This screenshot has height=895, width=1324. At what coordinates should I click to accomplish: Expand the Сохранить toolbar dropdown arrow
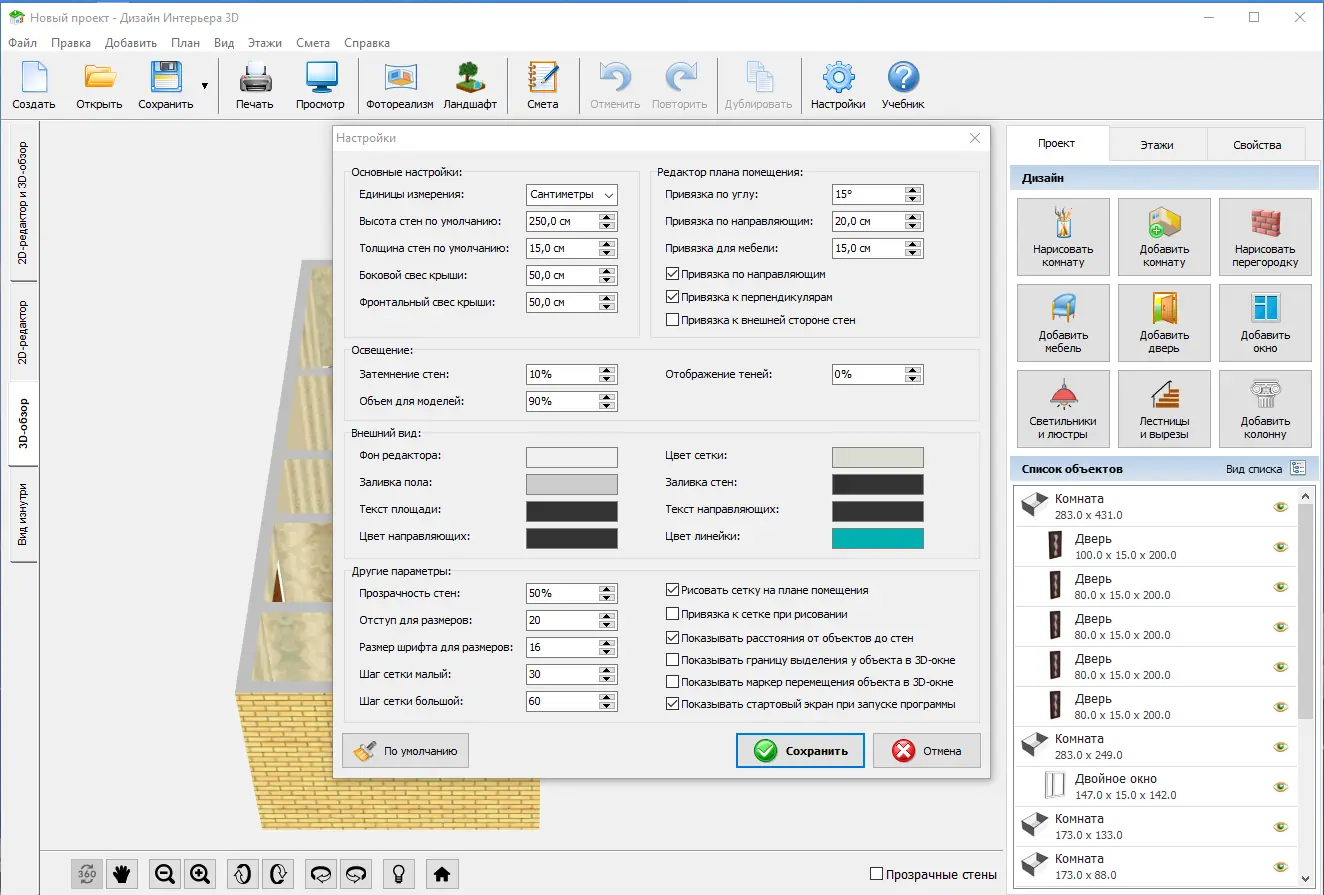coord(205,86)
